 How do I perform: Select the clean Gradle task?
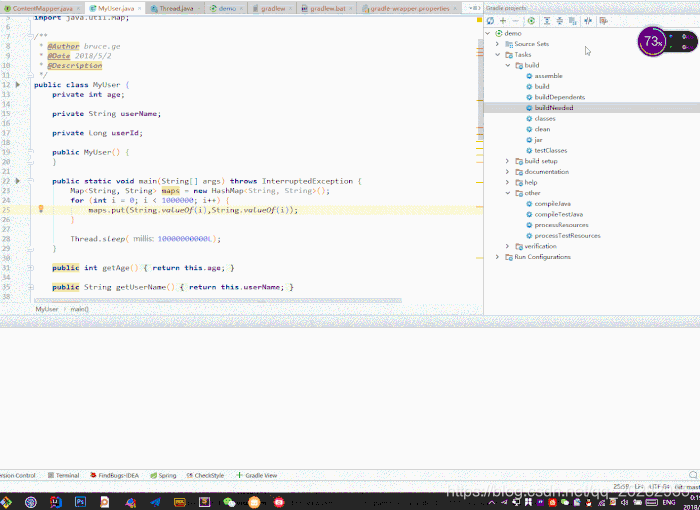[x=542, y=129]
